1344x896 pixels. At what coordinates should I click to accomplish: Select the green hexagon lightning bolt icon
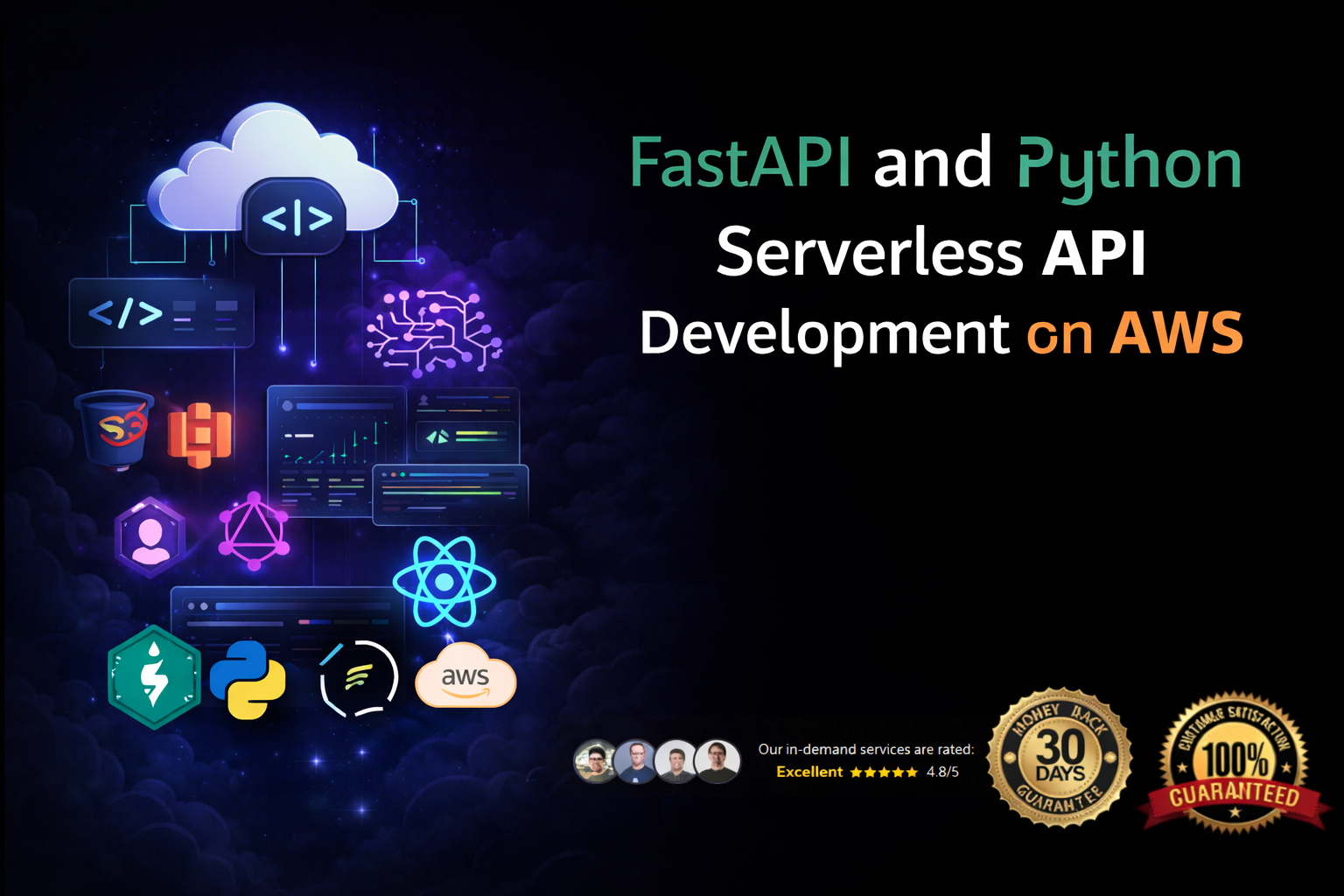(x=154, y=677)
